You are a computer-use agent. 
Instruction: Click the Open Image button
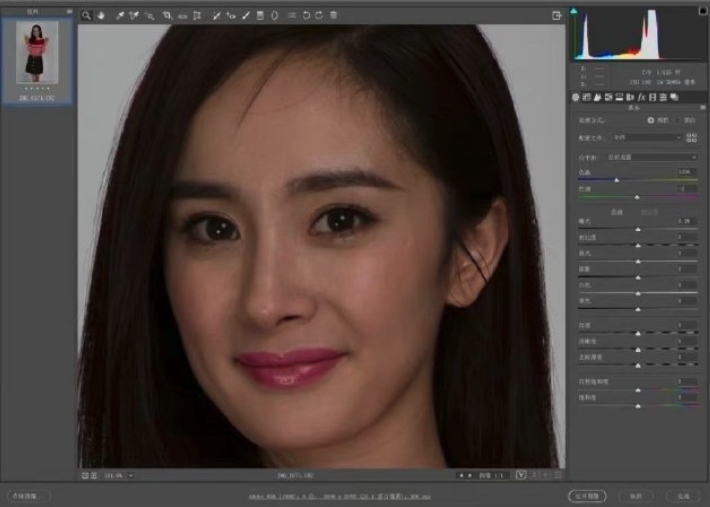click(586, 495)
